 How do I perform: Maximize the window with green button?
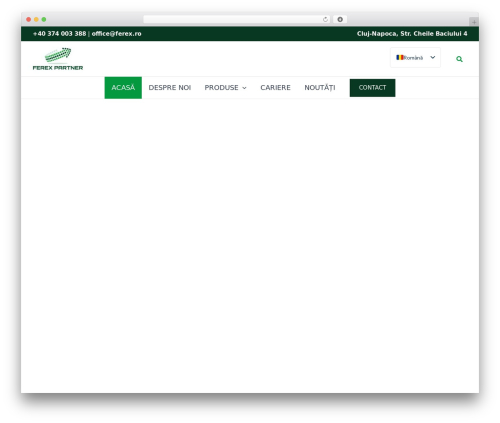click(44, 20)
